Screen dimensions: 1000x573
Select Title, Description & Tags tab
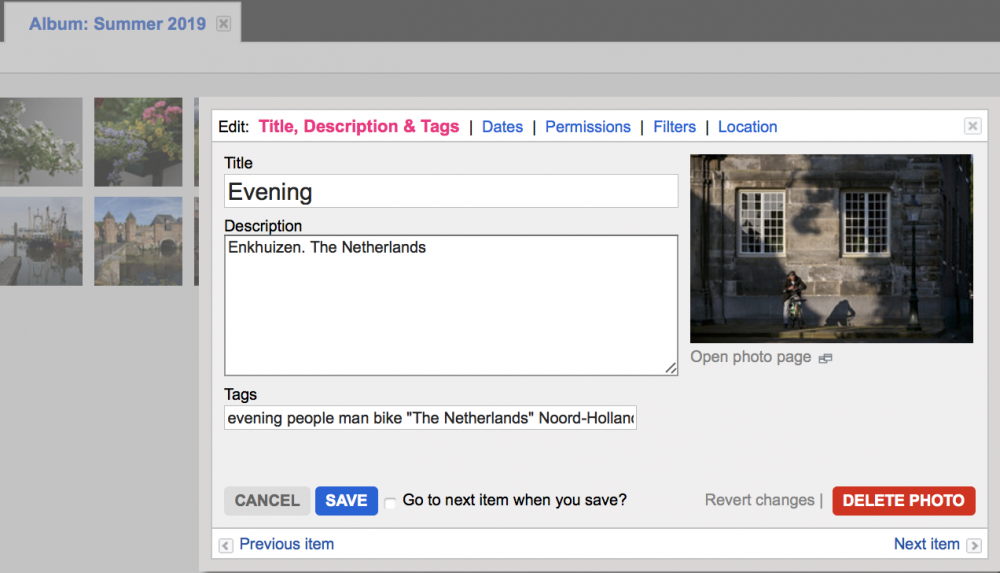tap(358, 127)
